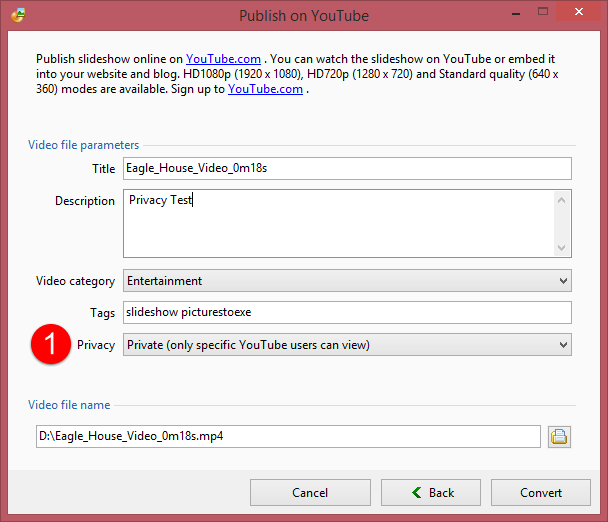608x522 pixels.
Task: Minimize the Publish on YouTube window
Action: click(x=516, y=13)
